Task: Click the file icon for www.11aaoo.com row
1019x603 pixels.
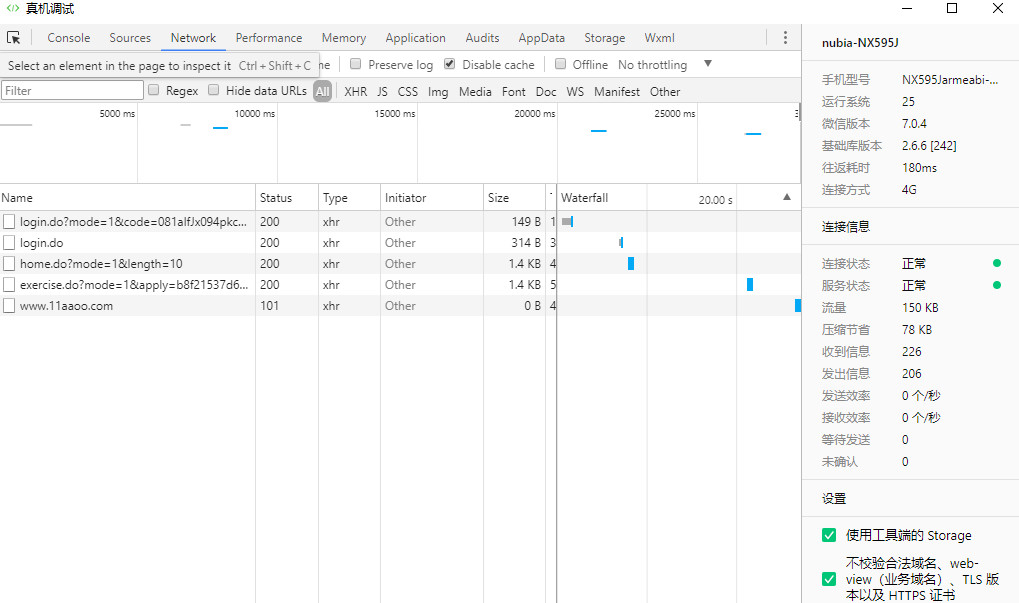Action: pos(9,305)
